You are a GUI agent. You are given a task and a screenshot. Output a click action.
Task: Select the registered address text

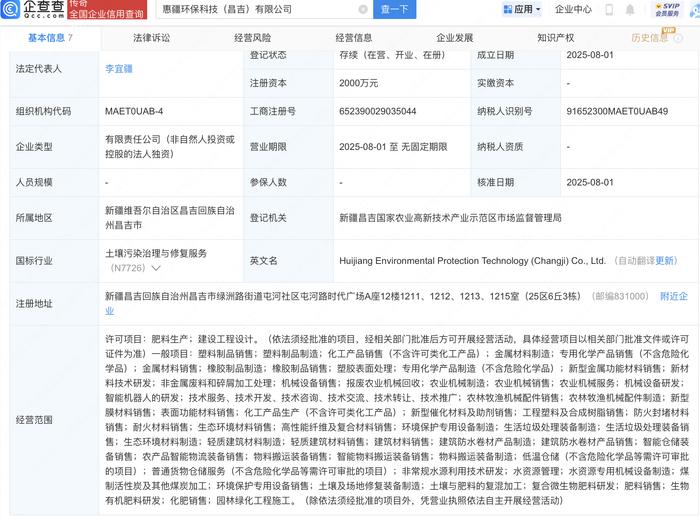[342, 296]
